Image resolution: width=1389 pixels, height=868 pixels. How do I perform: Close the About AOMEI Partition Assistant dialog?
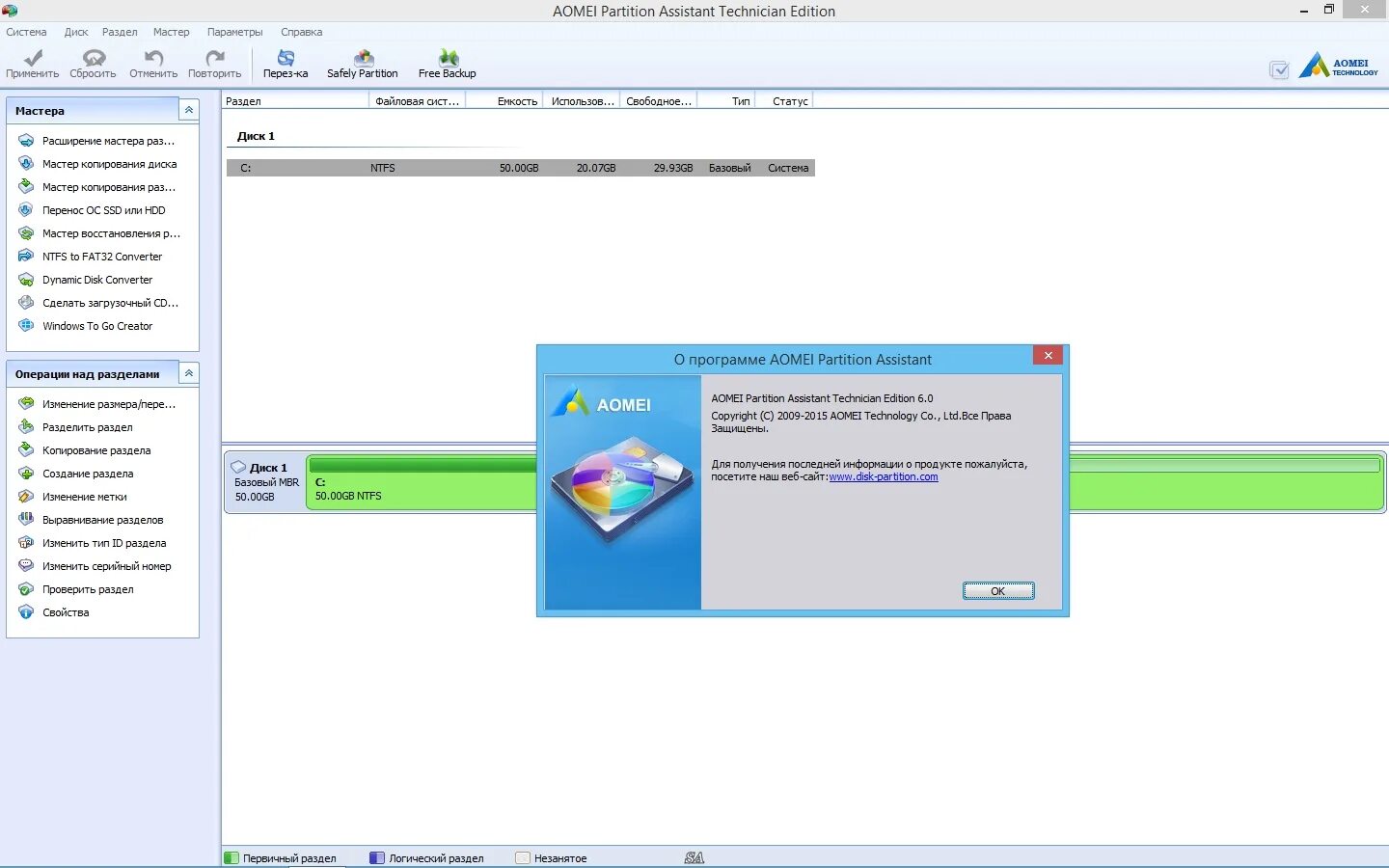(x=1048, y=356)
